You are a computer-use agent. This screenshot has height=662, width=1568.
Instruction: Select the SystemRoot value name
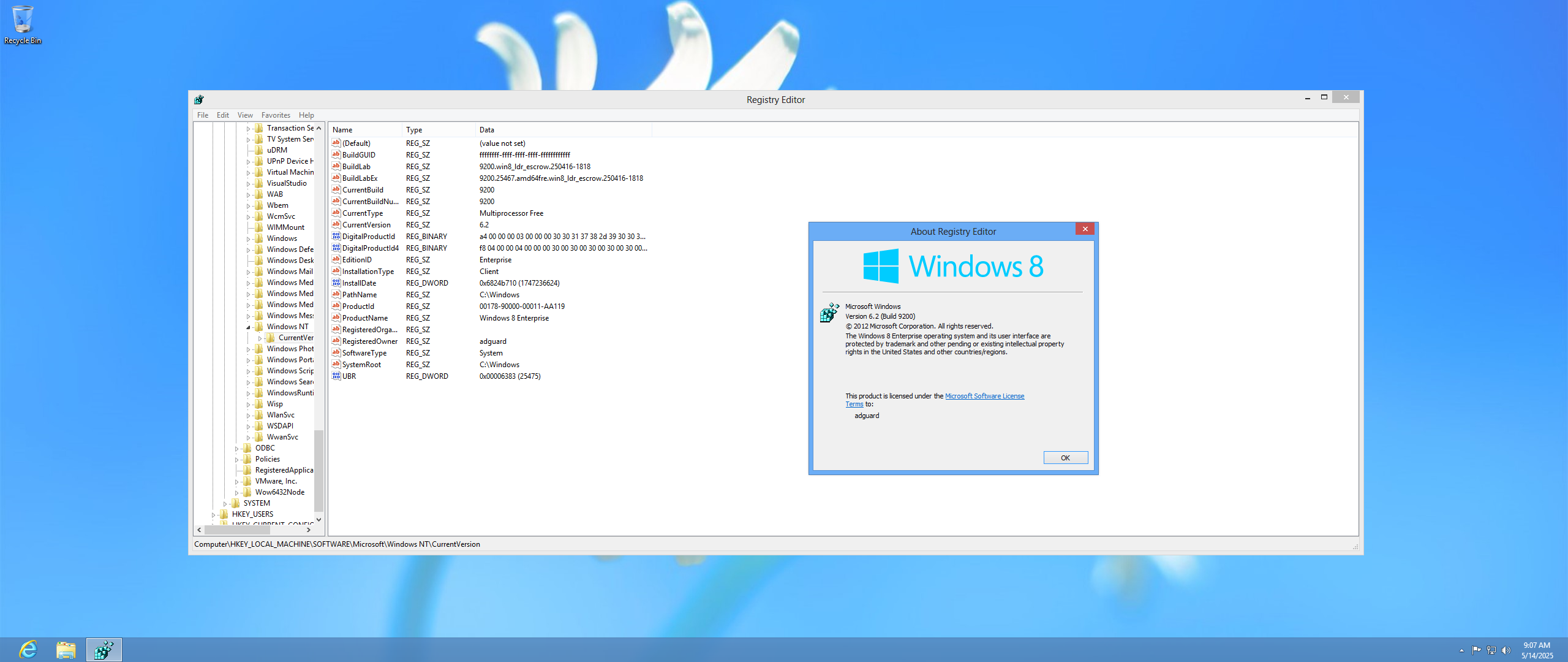361,364
